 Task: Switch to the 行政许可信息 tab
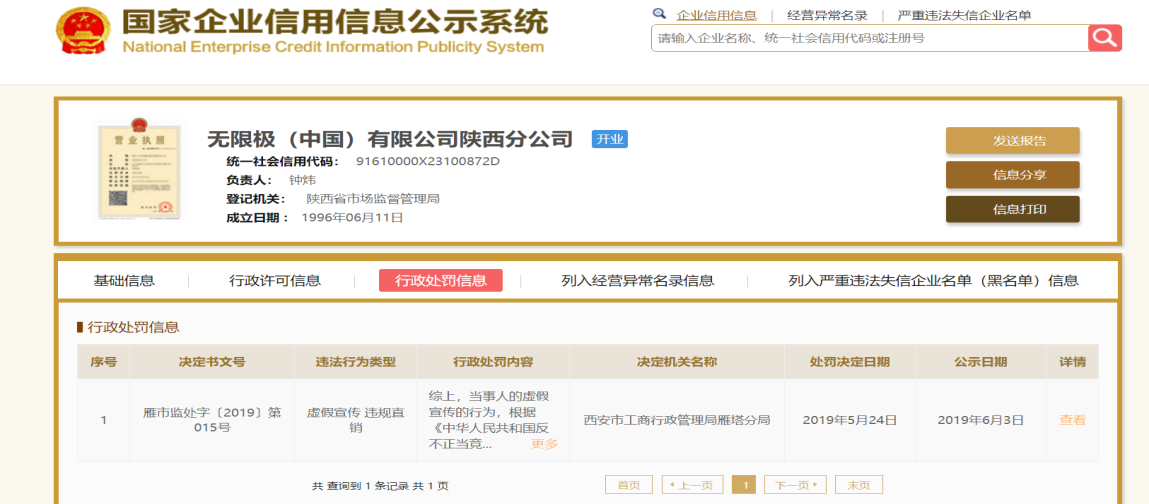coord(275,281)
